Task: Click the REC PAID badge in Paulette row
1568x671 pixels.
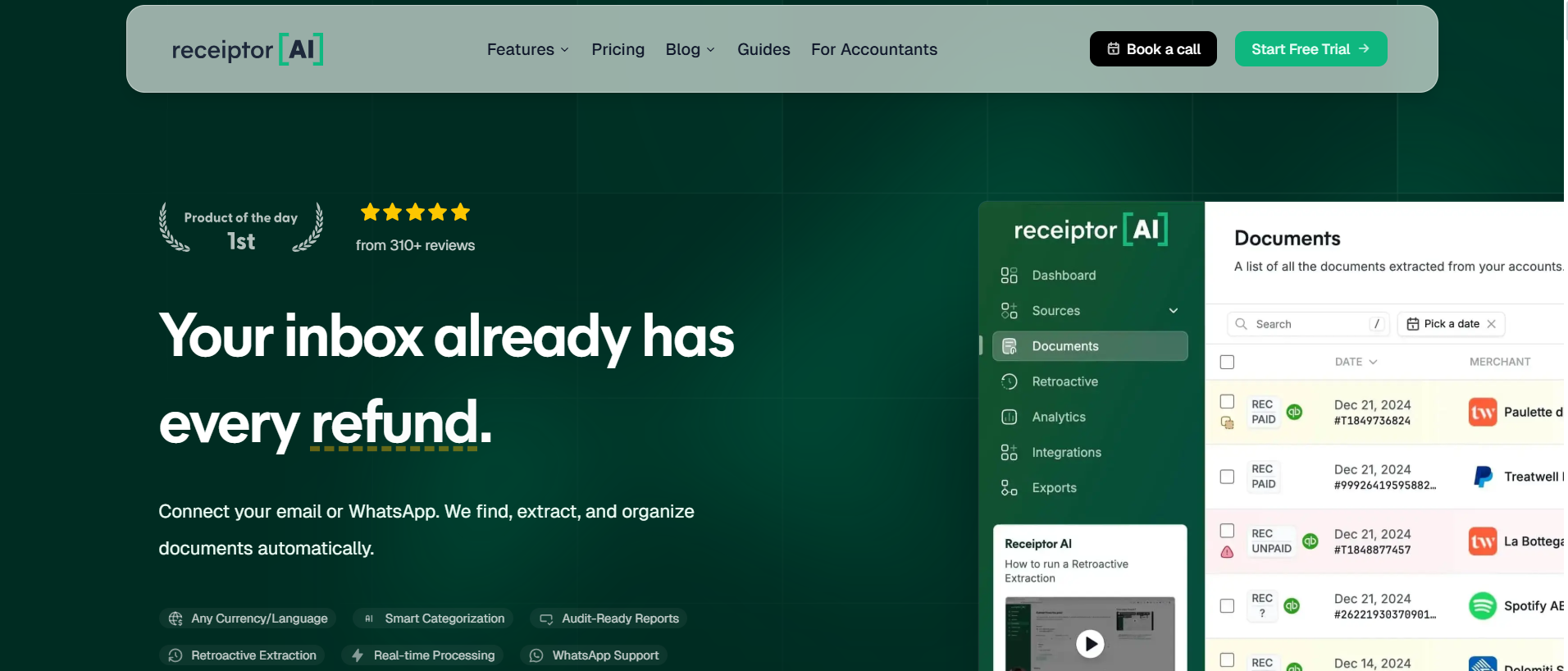Action: coord(1263,412)
